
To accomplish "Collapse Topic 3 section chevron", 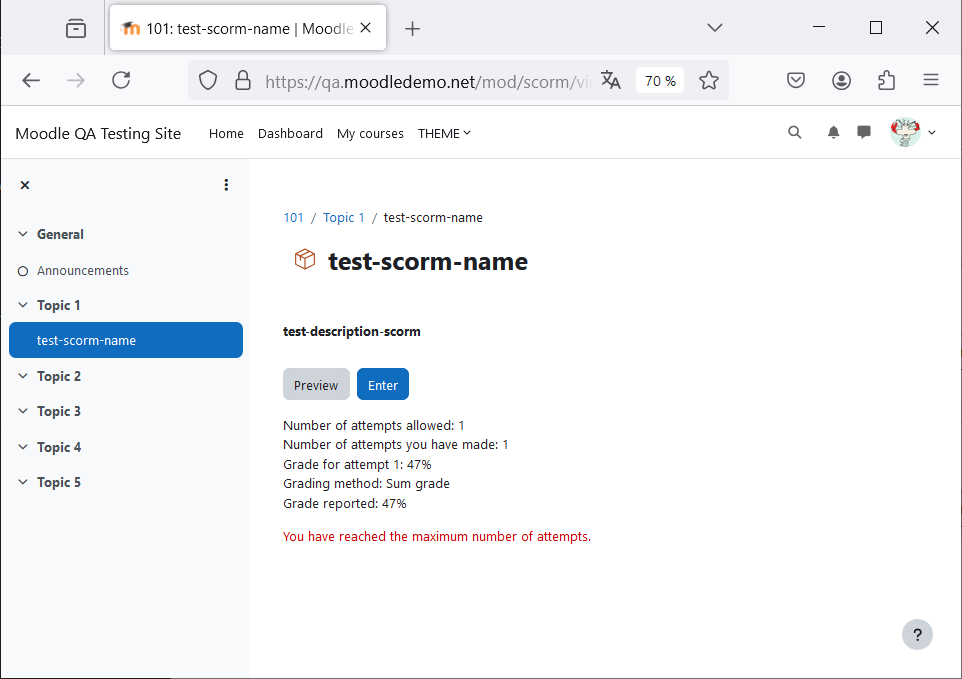I will [x=23, y=411].
